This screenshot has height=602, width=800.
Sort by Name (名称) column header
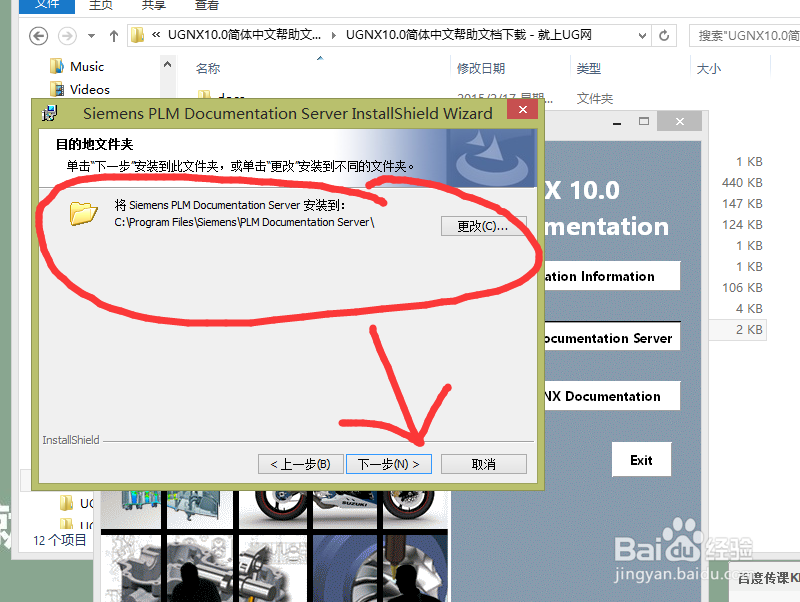tap(208, 68)
